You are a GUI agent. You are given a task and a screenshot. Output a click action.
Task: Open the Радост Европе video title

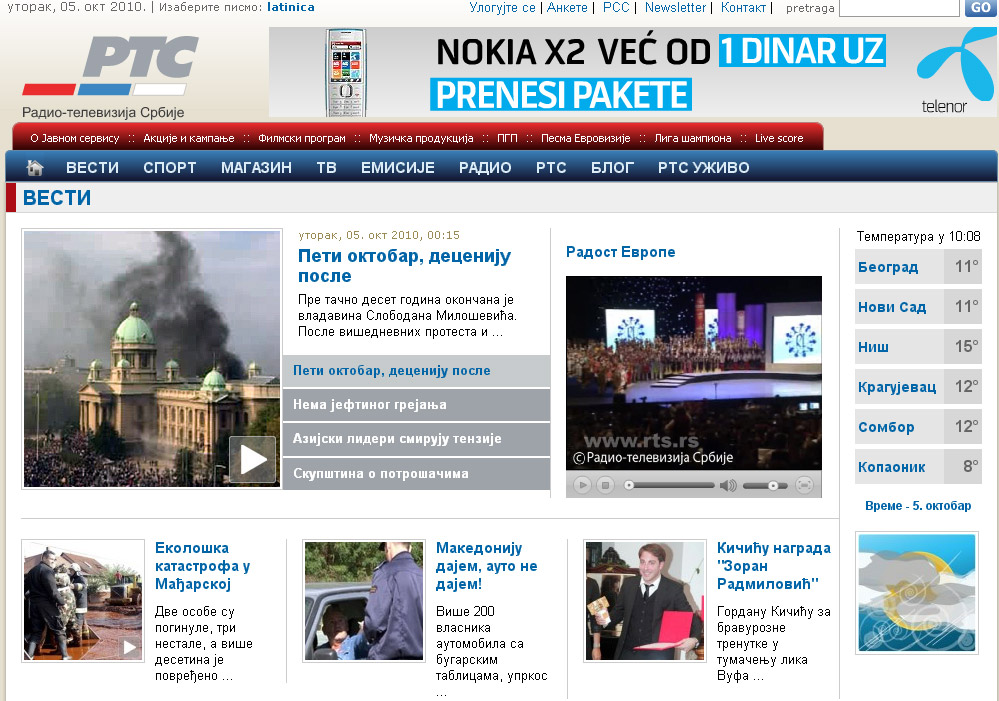click(x=621, y=252)
